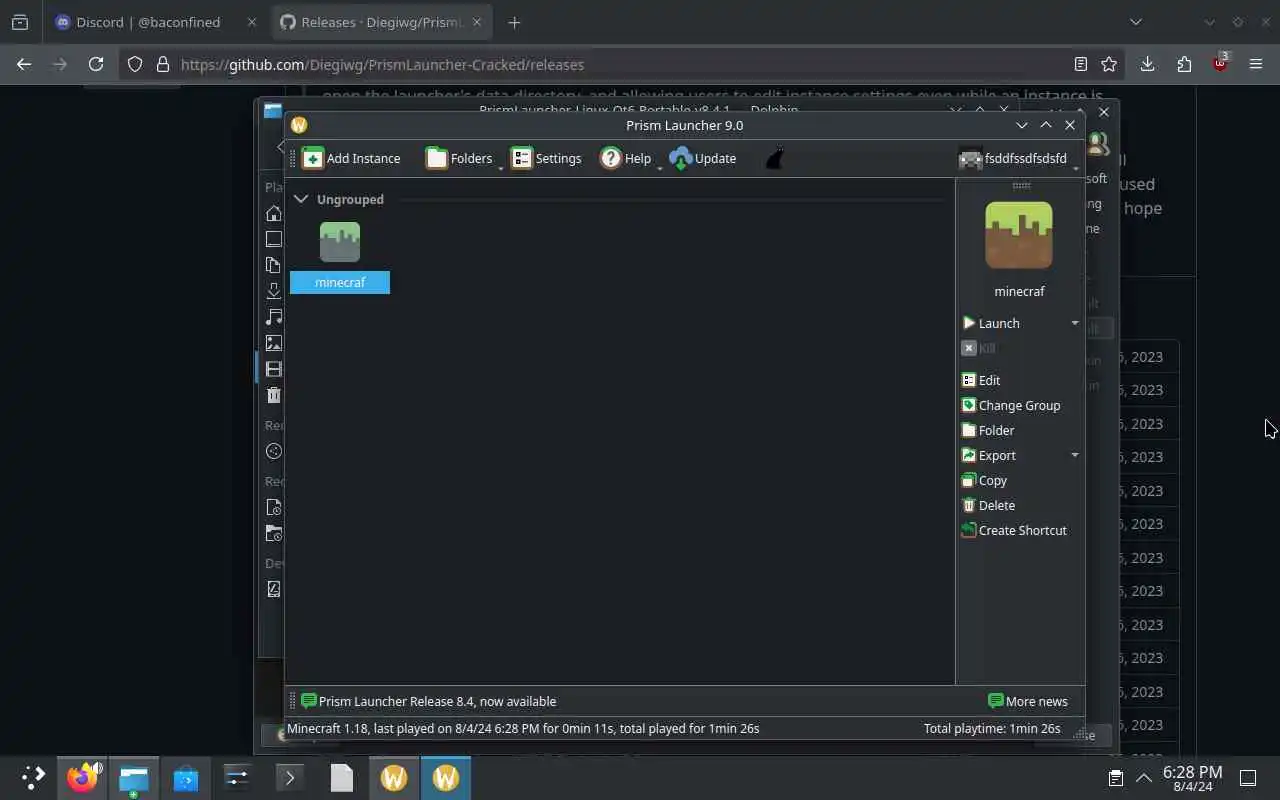The height and width of the screenshot is (800, 1280).
Task: Open the Firefox hamburger menu
Action: click(x=1256, y=64)
